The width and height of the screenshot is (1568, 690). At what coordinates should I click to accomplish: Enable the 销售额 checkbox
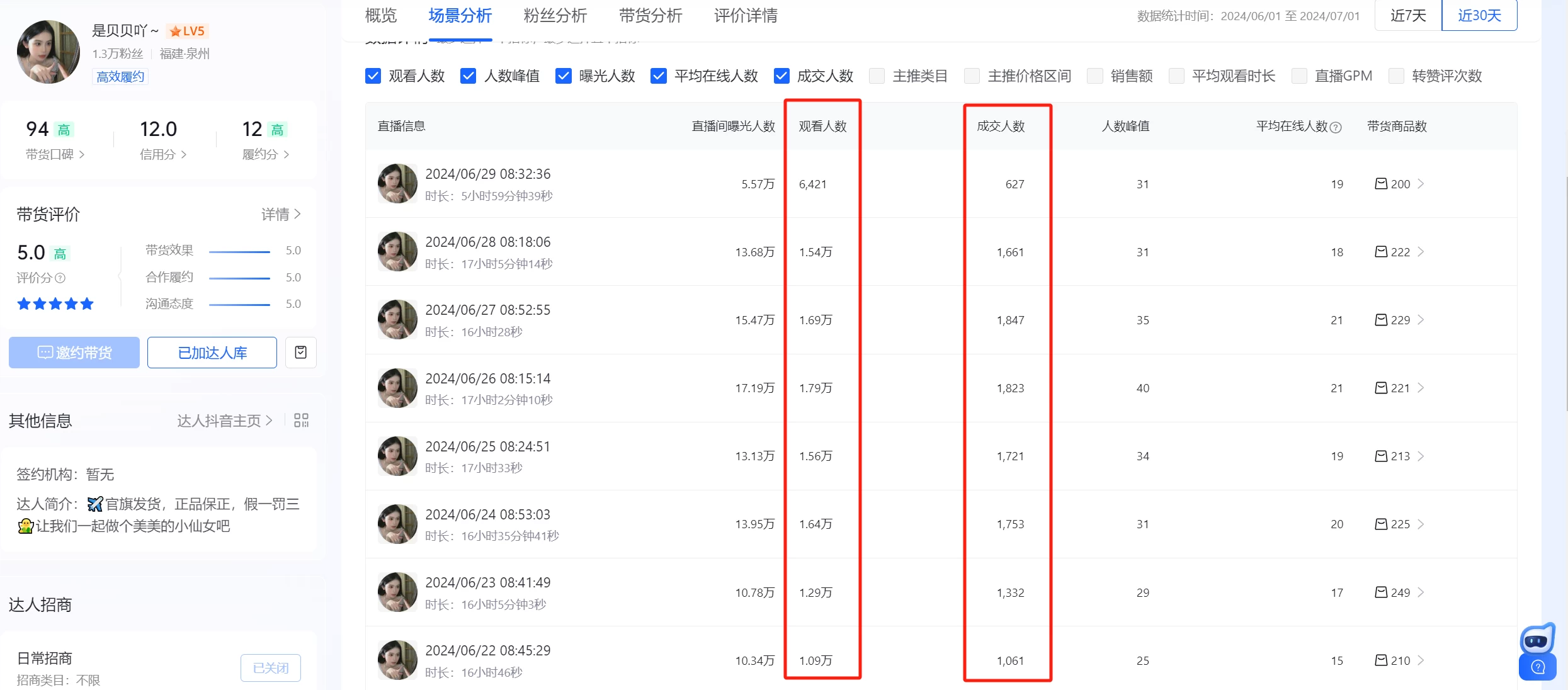click(1095, 76)
